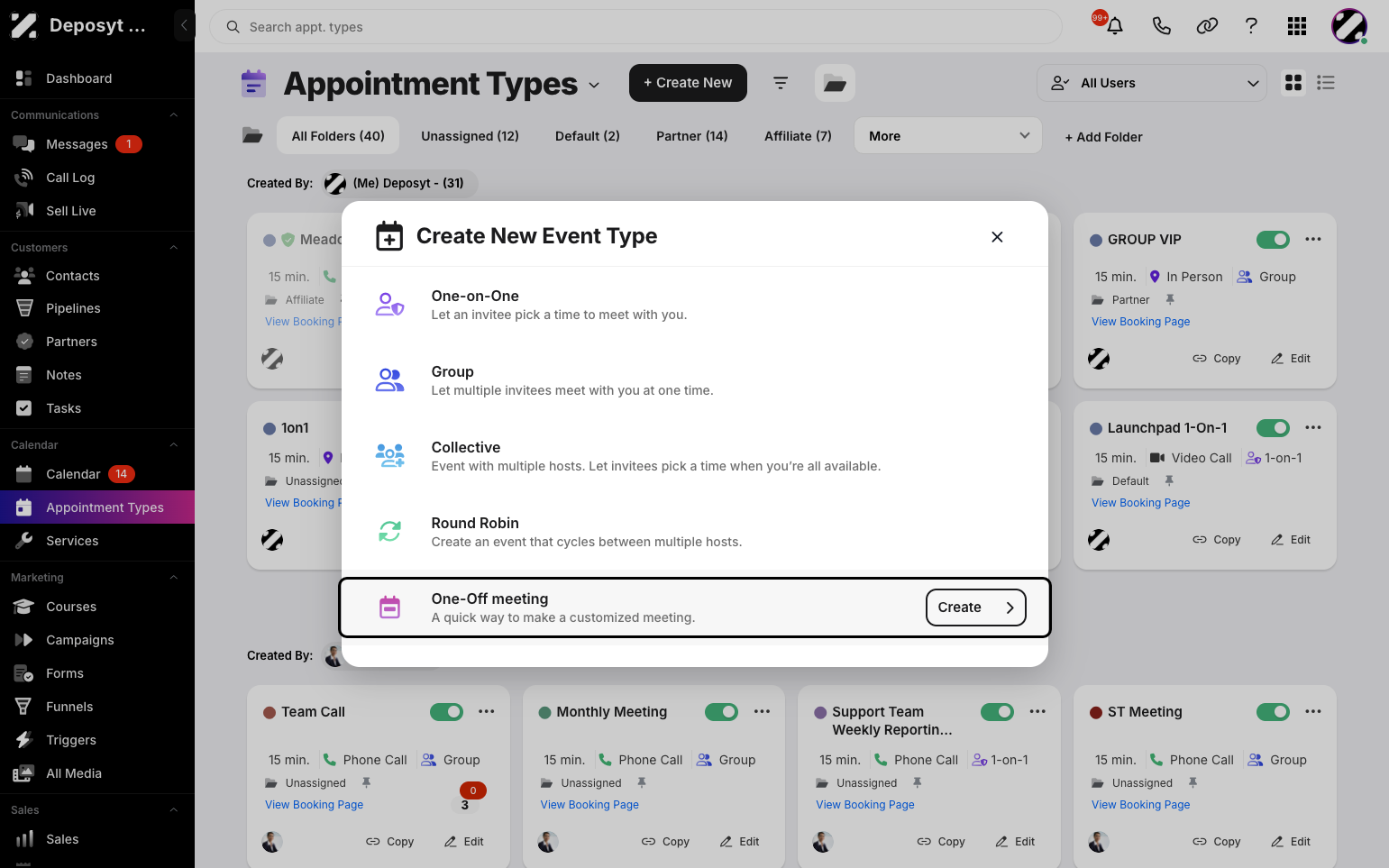Viewport: 1389px width, 868px height.
Task: Switch to list view icon
Action: (x=1325, y=83)
